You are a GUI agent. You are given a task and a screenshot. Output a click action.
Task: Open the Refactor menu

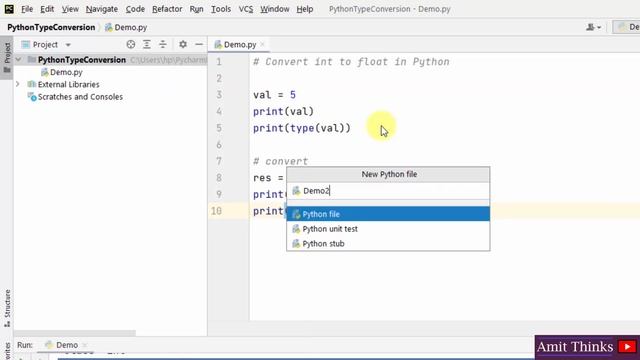tap(167, 9)
